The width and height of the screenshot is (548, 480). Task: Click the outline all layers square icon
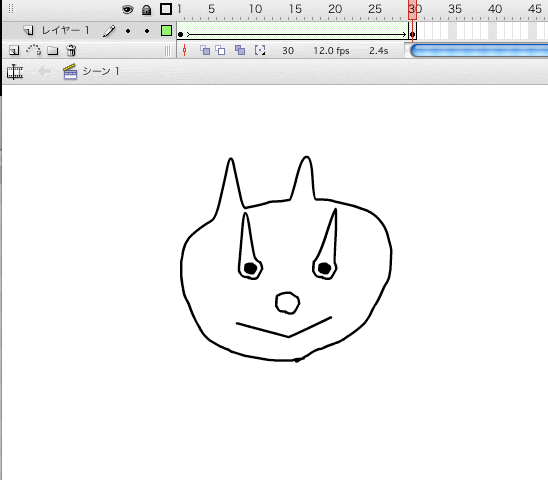(x=166, y=9)
